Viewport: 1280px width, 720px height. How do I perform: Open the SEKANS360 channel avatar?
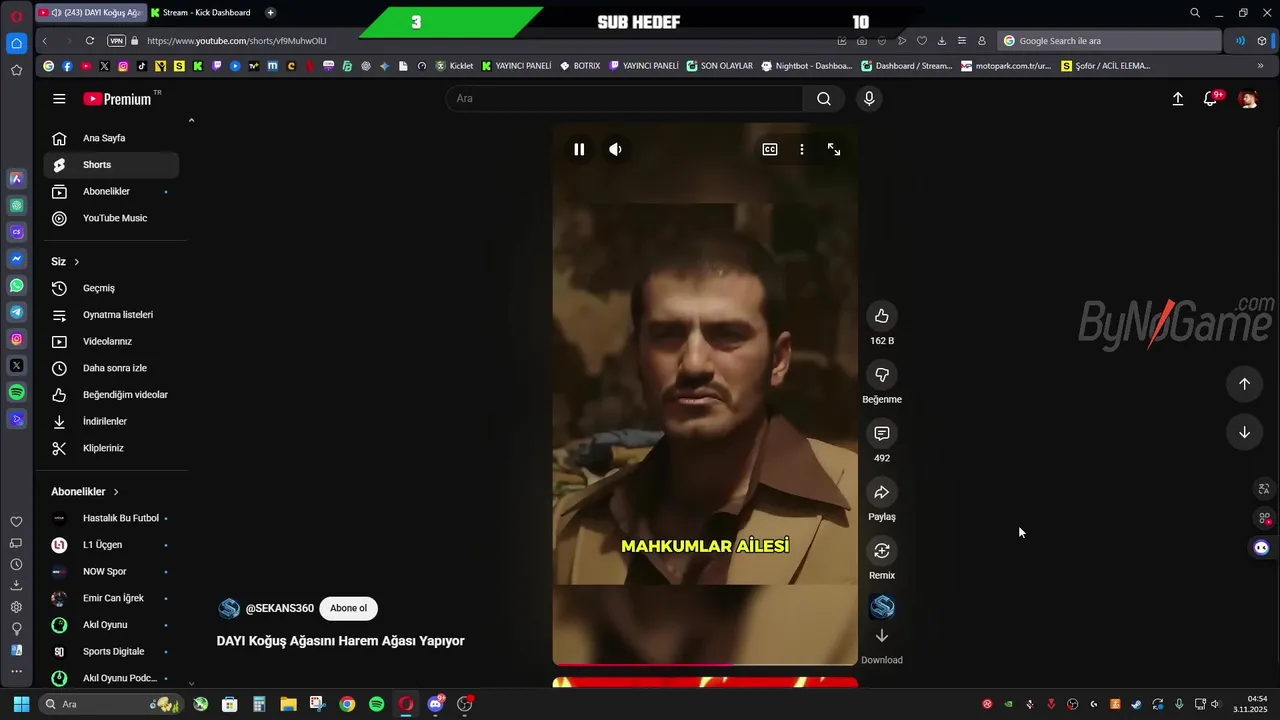tap(229, 608)
